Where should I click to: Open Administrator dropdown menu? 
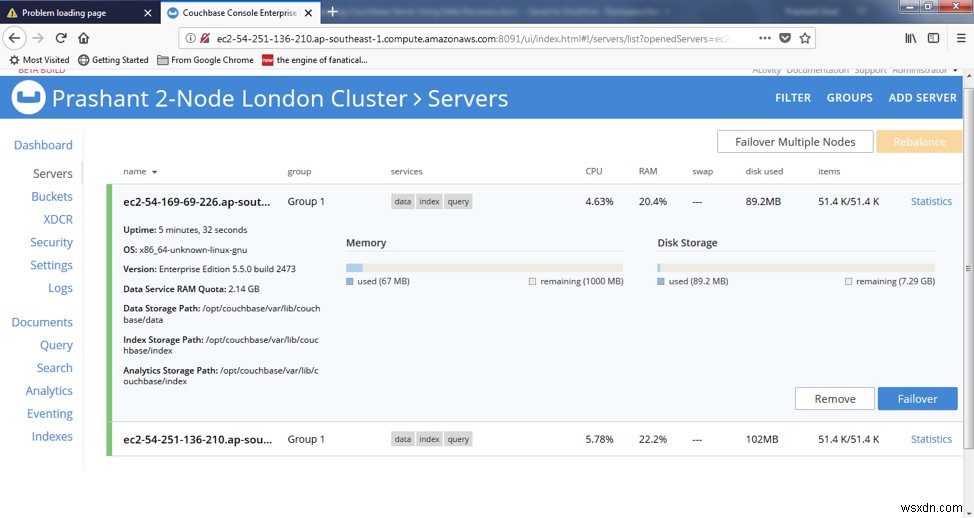pos(925,70)
